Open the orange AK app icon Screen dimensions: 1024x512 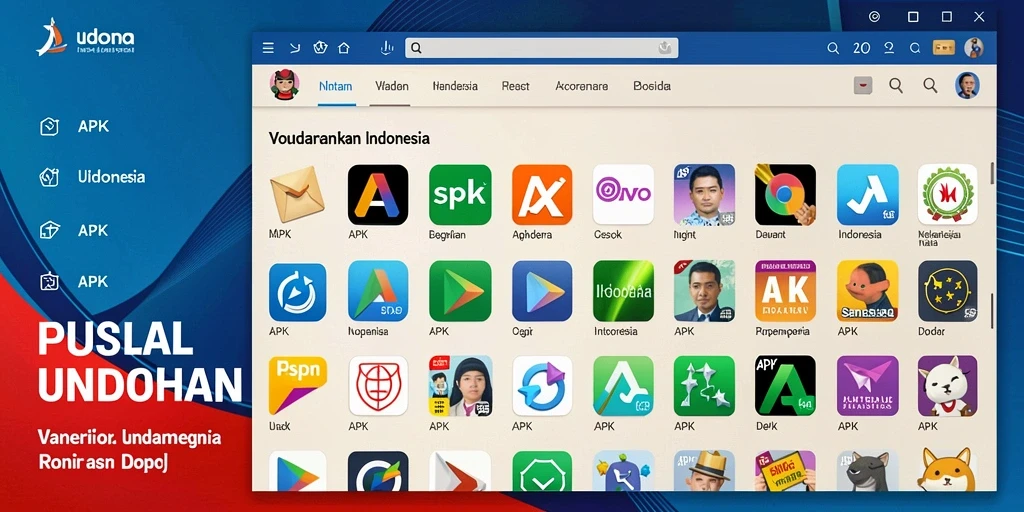[x=786, y=291]
